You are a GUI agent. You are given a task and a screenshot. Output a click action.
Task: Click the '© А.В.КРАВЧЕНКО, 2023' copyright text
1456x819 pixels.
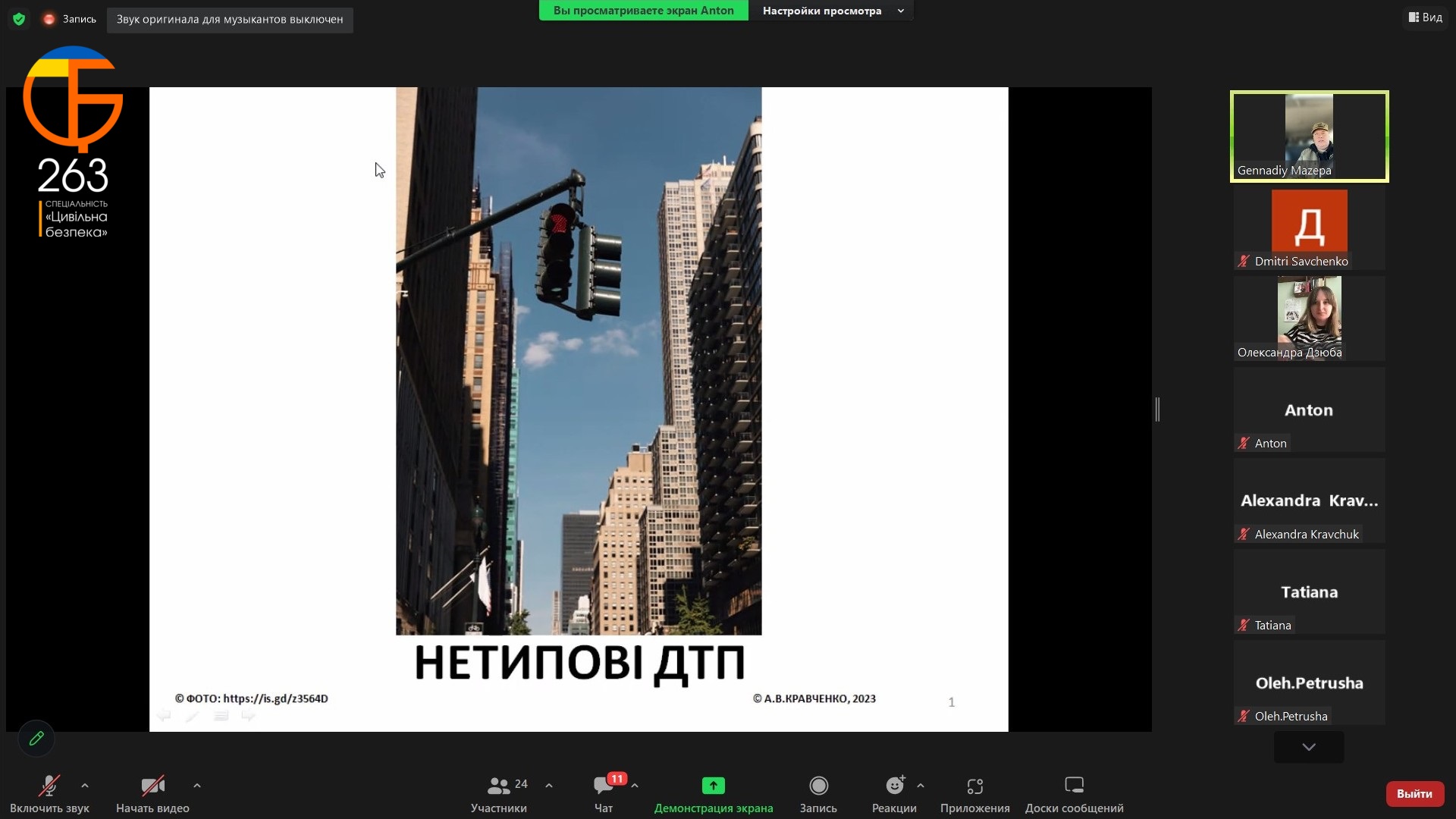(814, 698)
